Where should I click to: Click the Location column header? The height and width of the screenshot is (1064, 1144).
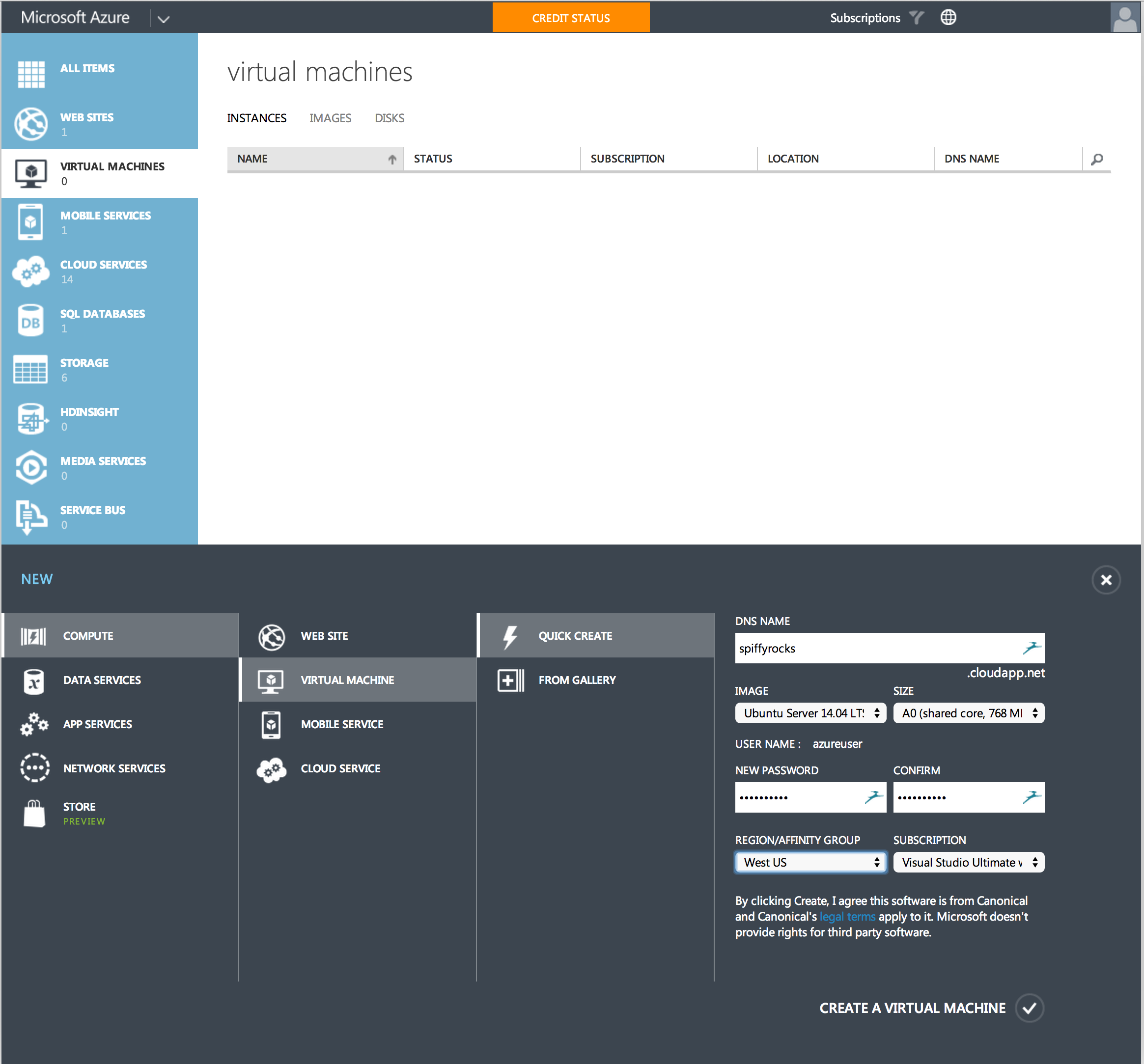pos(845,159)
